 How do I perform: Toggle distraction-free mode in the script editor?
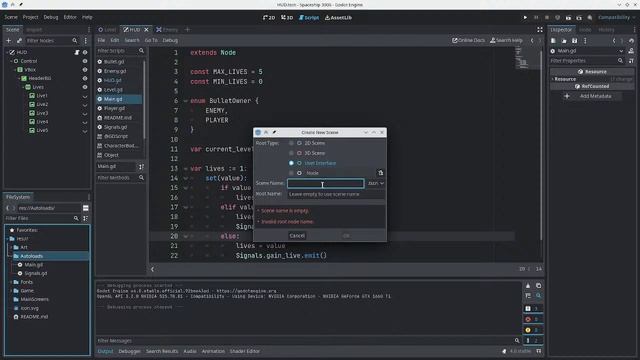point(540,29)
